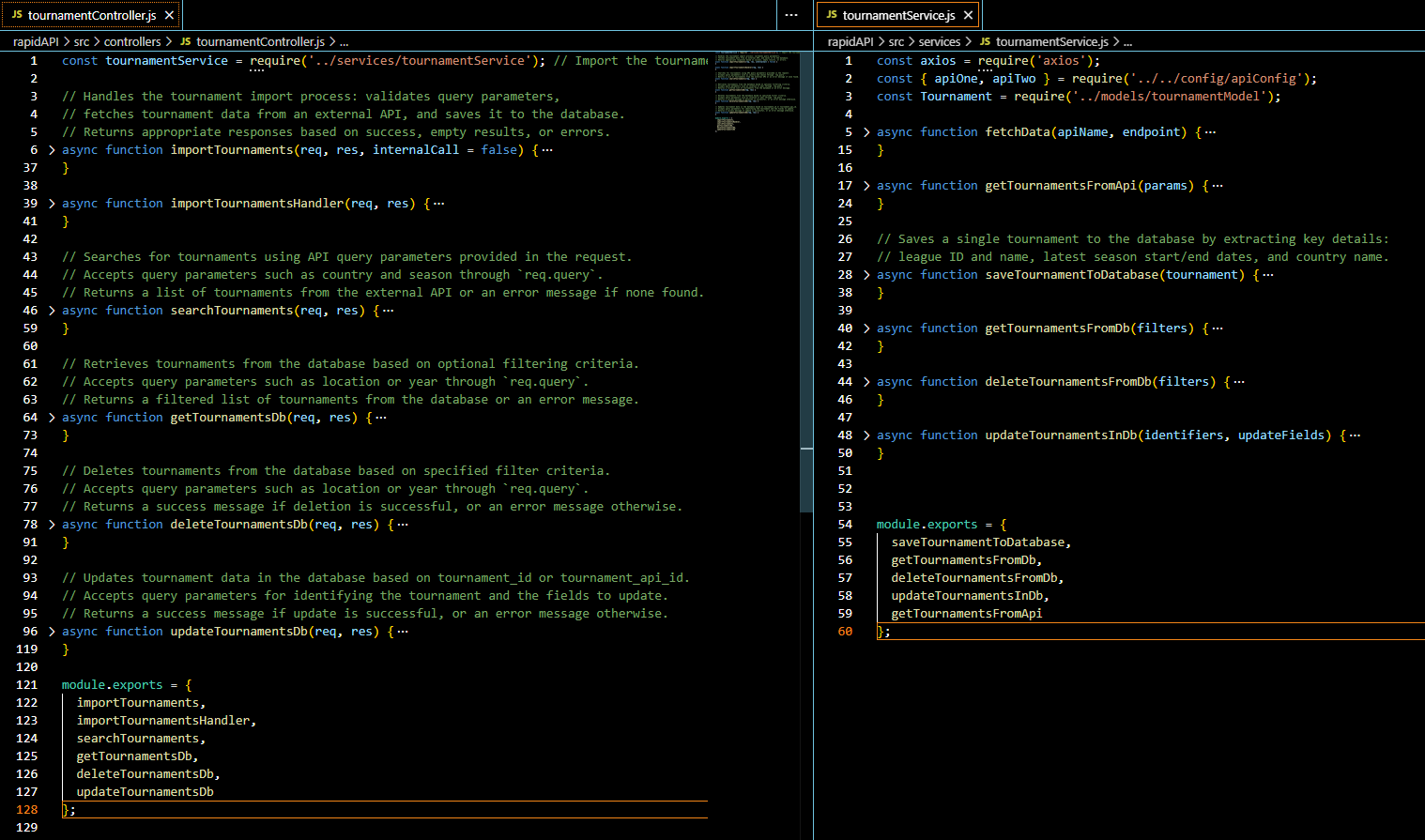Image resolution: width=1425 pixels, height=840 pixels.
Task: Click line number 121 in left editor
Action: (x=27, y=685)
